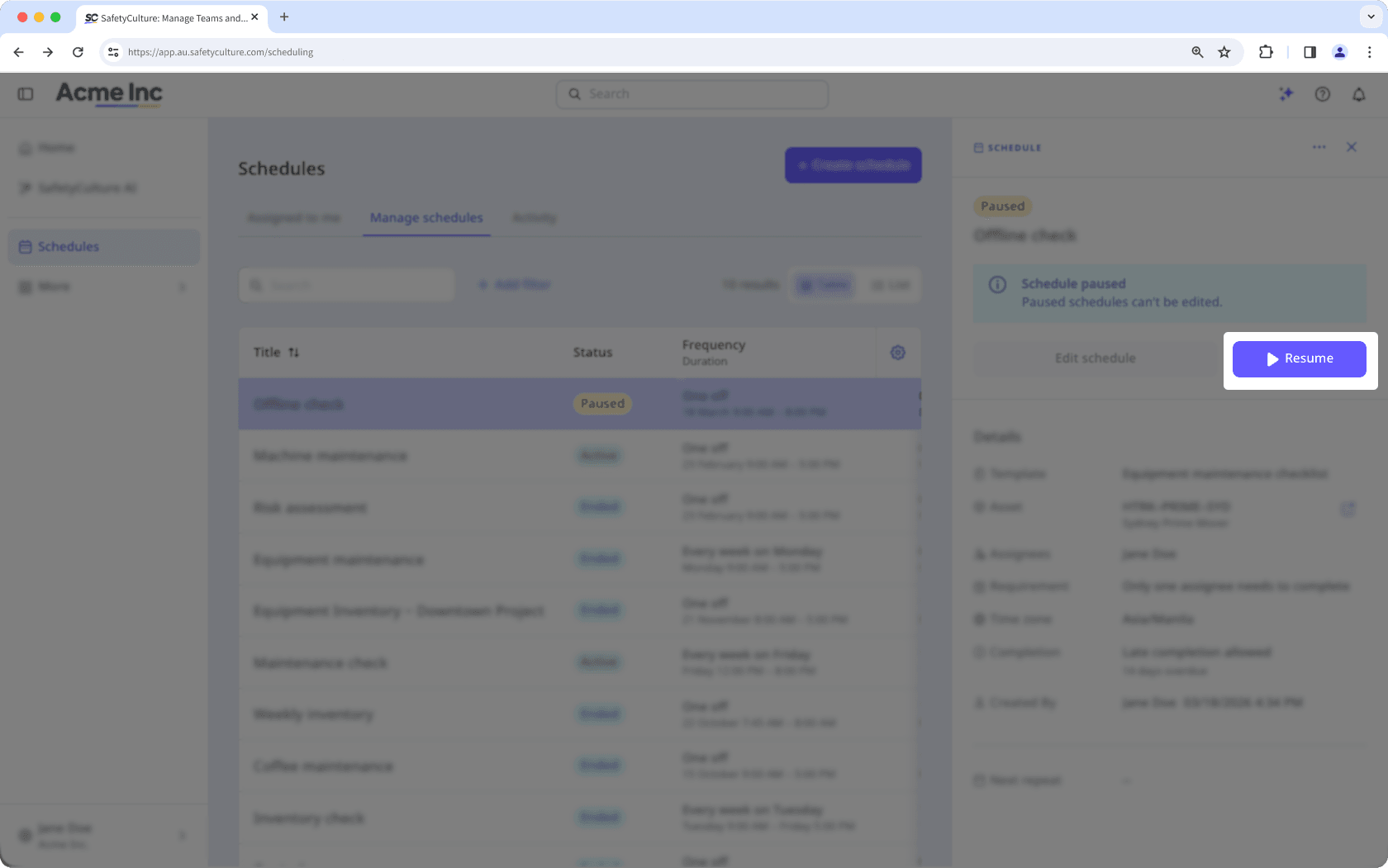Click the Search field in the top bar

(692, 93)
